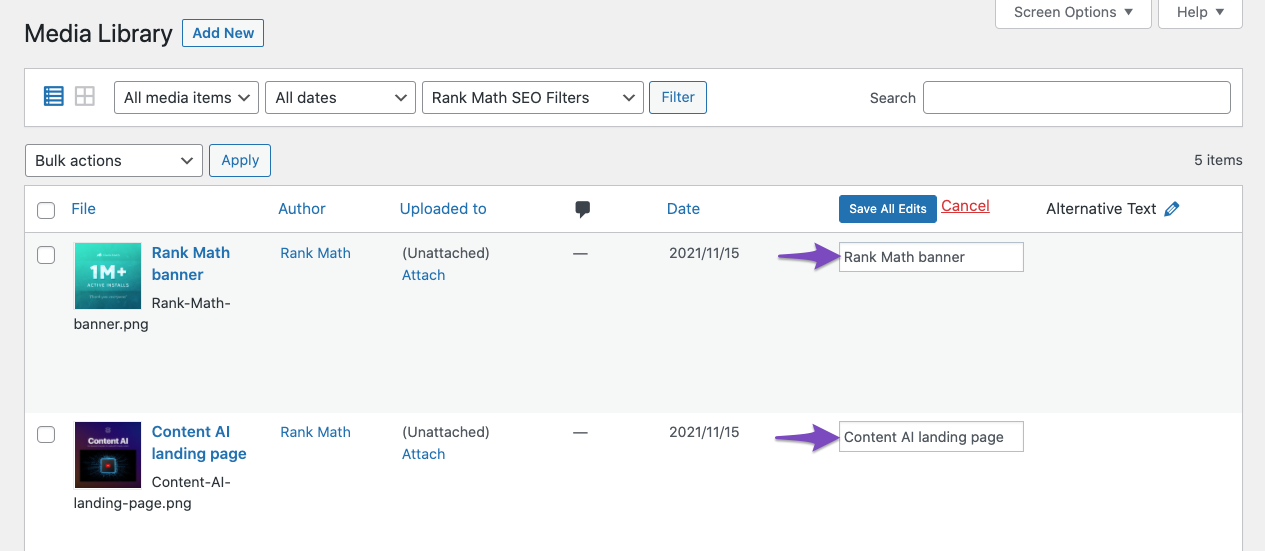Image resolution: width=1265 pixels, height=551 pixels.
Task: Click the Rank Math banner title field
Action: (x=931, y=257)
